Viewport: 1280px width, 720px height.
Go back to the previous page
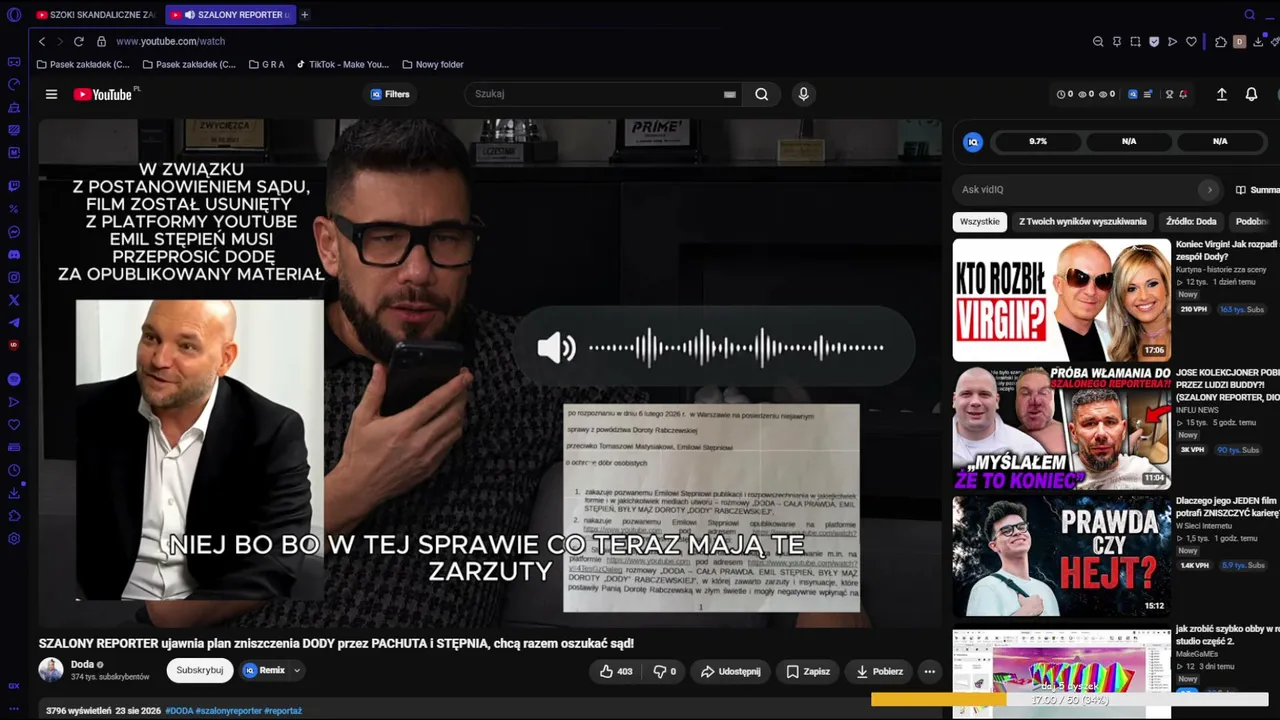pos(42,41)
